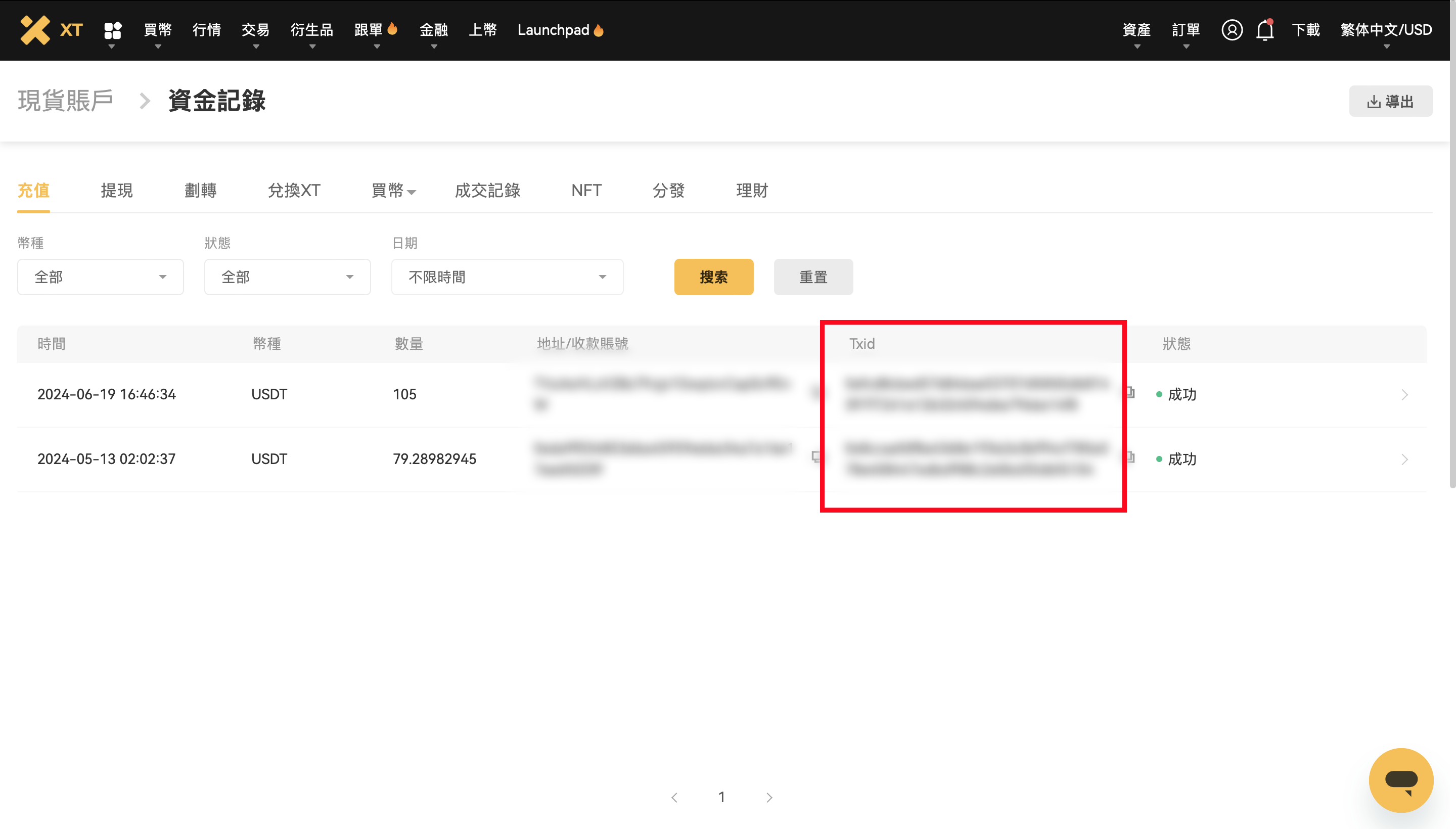Open the 幣種 currency filter dropdown
Image resolution: width=1456 pixels, height=829 pixels.
(x=100, y=277)
